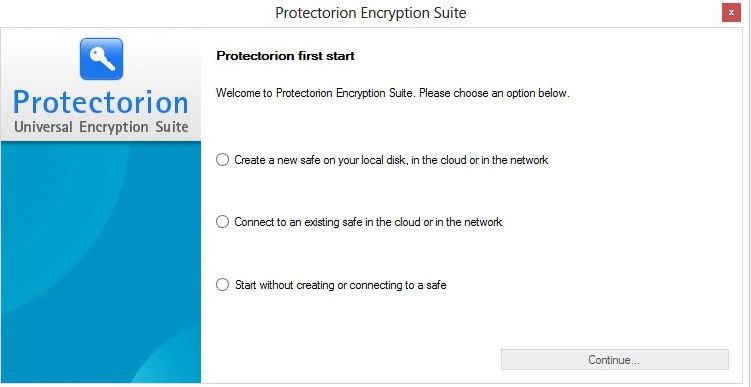Click the Universal Encryption Suite tagline
This screenshot has width=751, height=387.
(101, 127)
